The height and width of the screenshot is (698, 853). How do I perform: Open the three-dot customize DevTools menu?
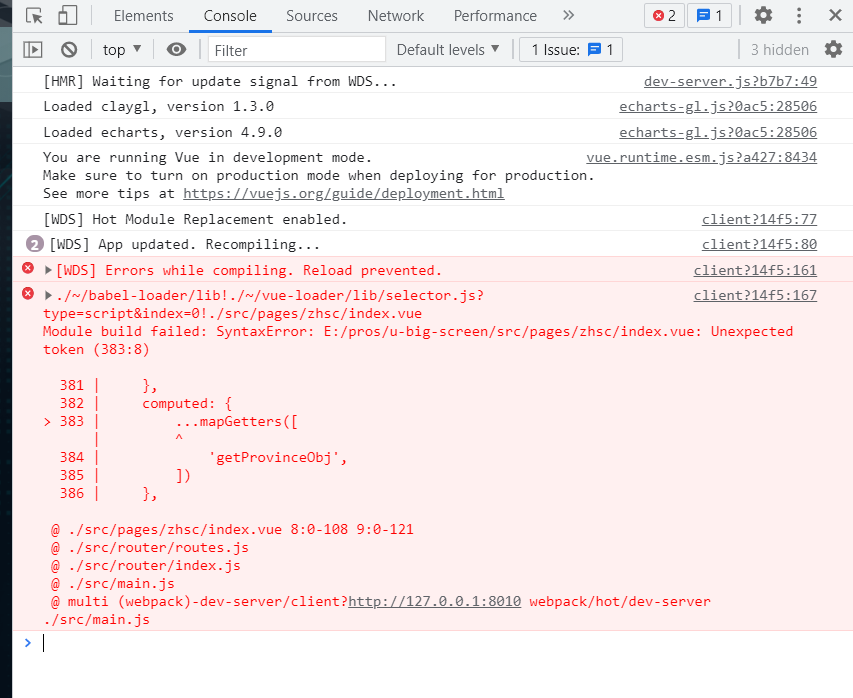tap(799, 16)
